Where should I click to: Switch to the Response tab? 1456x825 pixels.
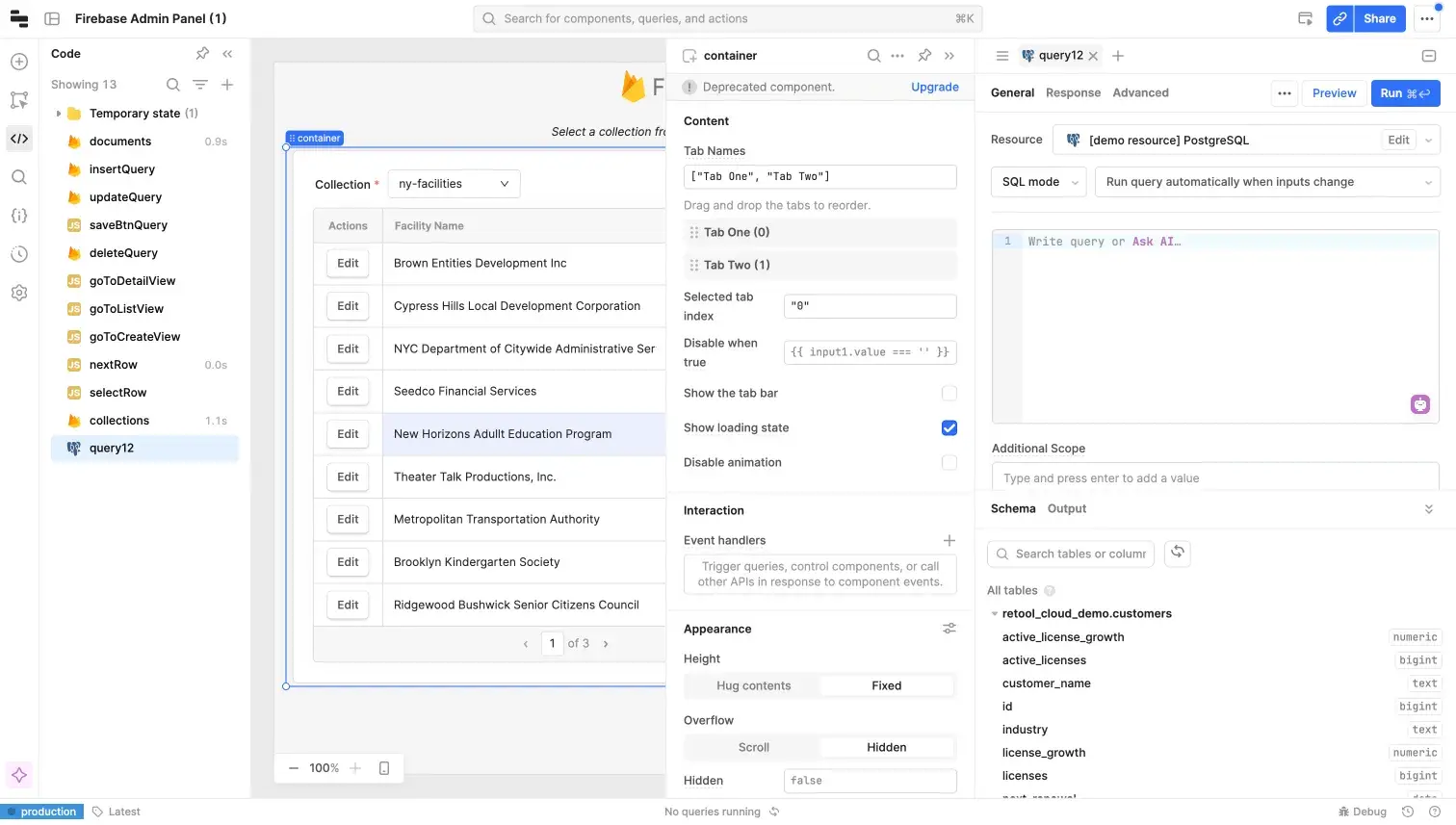click(x=1073, y=92)
